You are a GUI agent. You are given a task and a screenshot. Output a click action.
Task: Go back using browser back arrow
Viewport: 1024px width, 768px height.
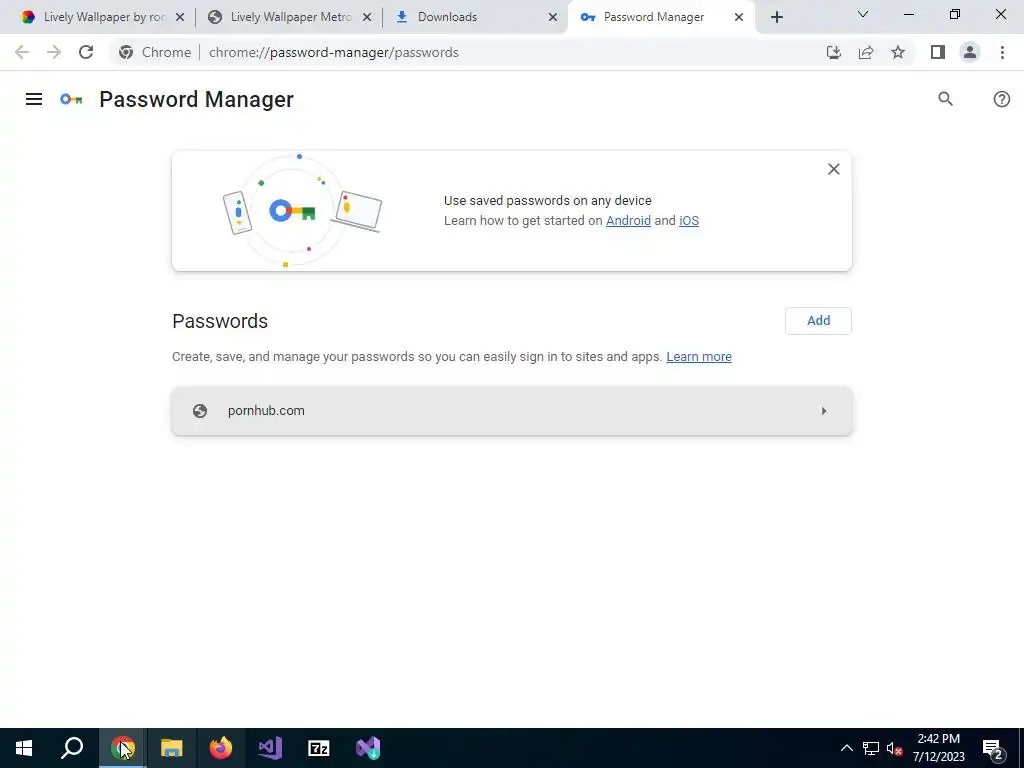(x=22, y=52)
